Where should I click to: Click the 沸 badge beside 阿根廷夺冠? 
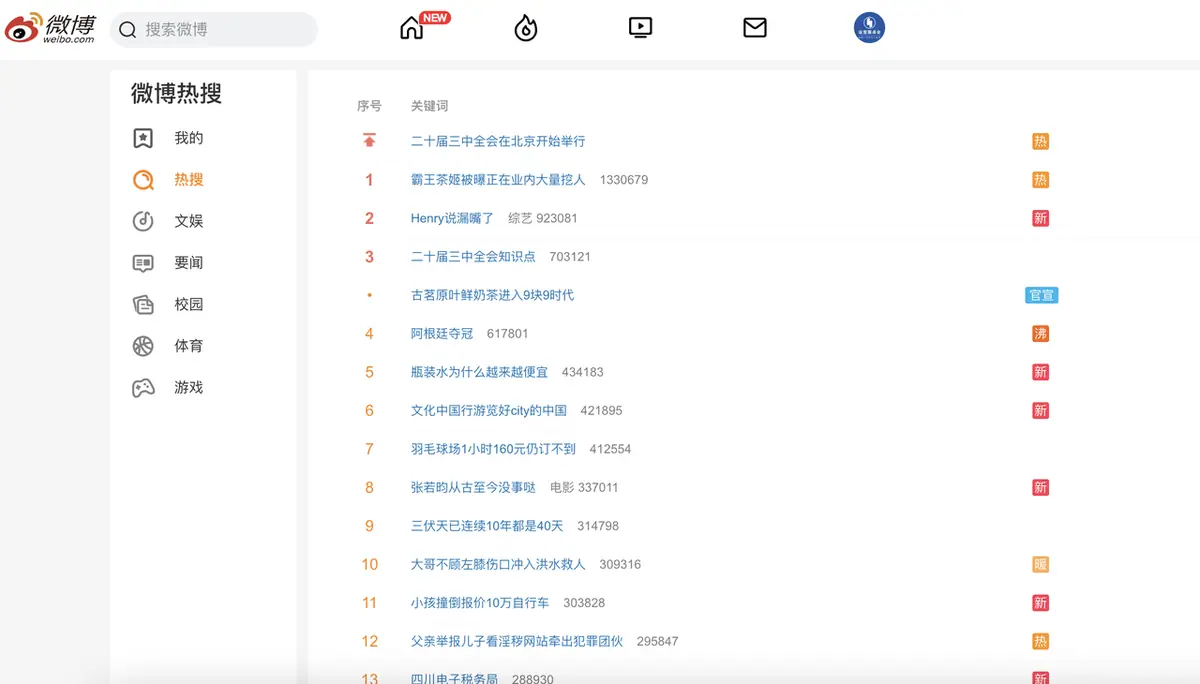pyautogui.click(x=1041, y=334)
